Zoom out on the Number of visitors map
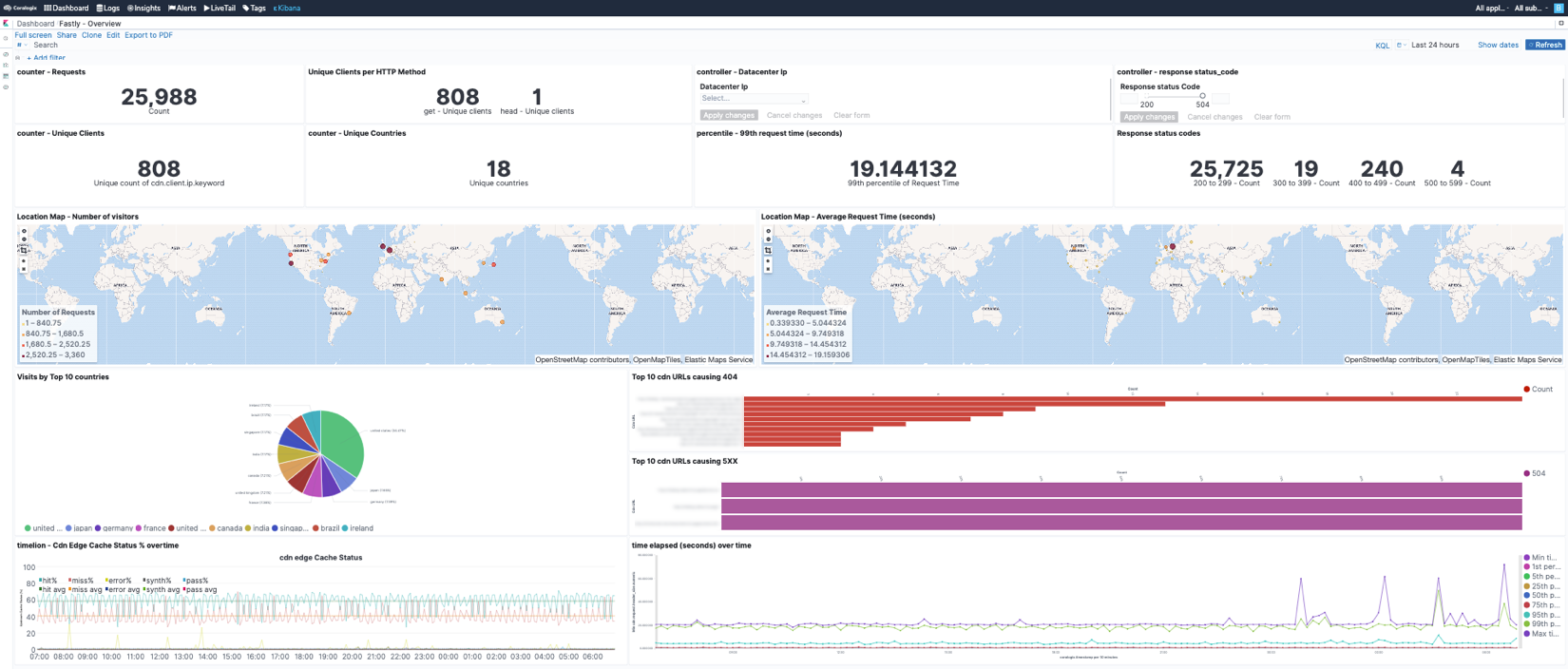This screenshot has width=1568, height=669. click(x=24, y=239)
